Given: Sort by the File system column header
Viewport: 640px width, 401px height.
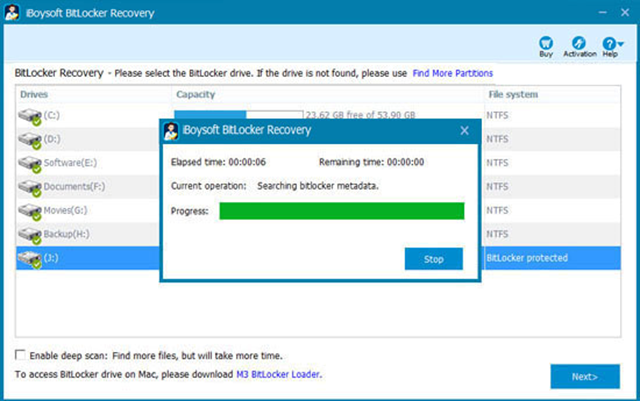Looking at the screenshot, I should (x=513, y=94).
